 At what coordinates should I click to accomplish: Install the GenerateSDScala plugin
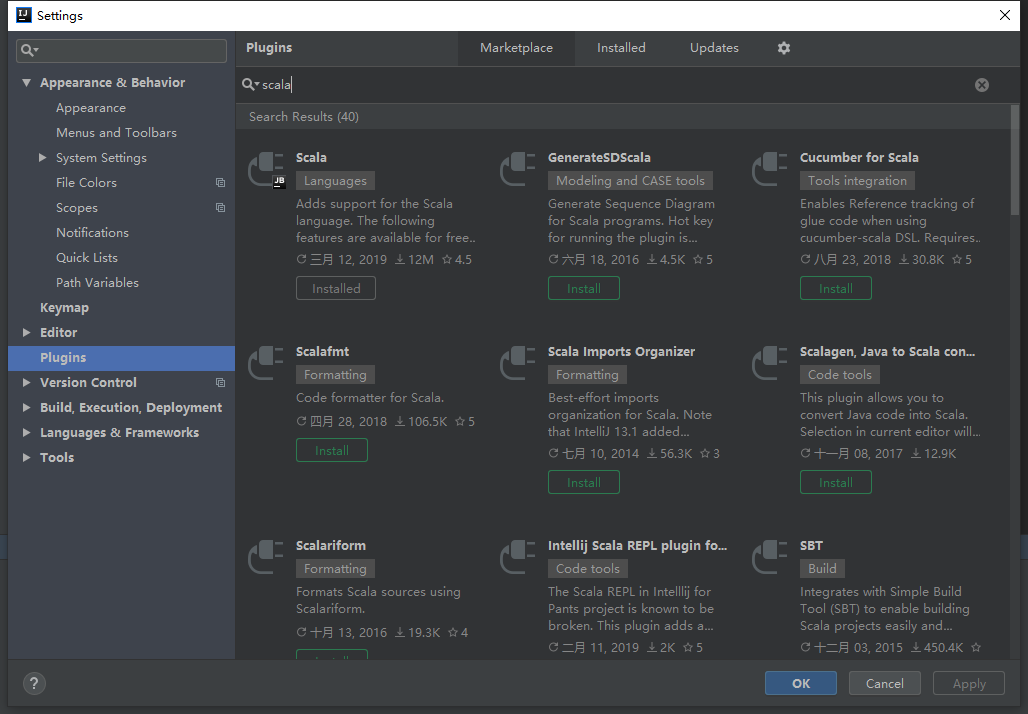583,288
